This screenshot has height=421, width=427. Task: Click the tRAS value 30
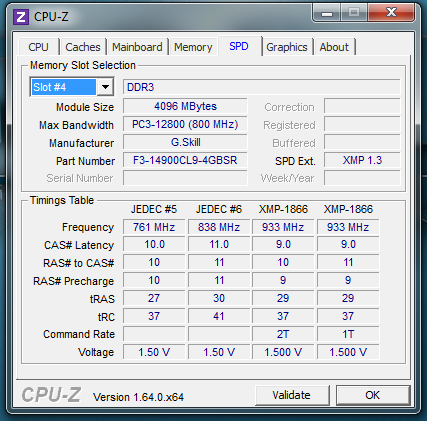(x=219, y=298)
